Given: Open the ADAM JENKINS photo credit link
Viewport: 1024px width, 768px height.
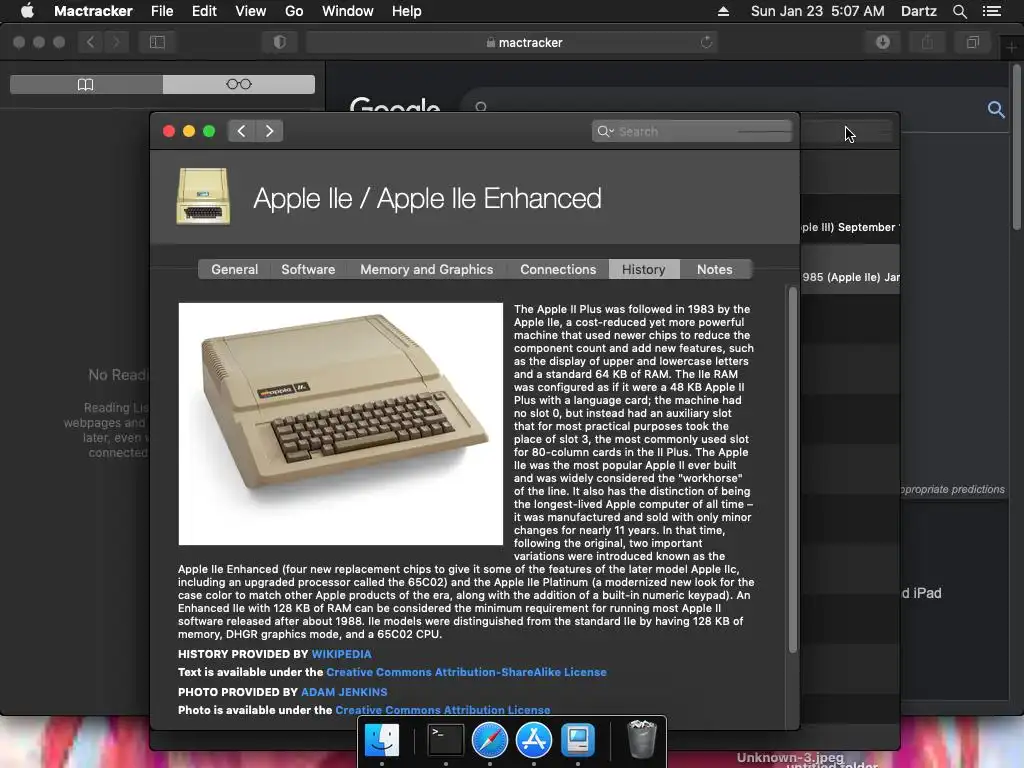Looking at the screenshot, I should coord(344,692).
